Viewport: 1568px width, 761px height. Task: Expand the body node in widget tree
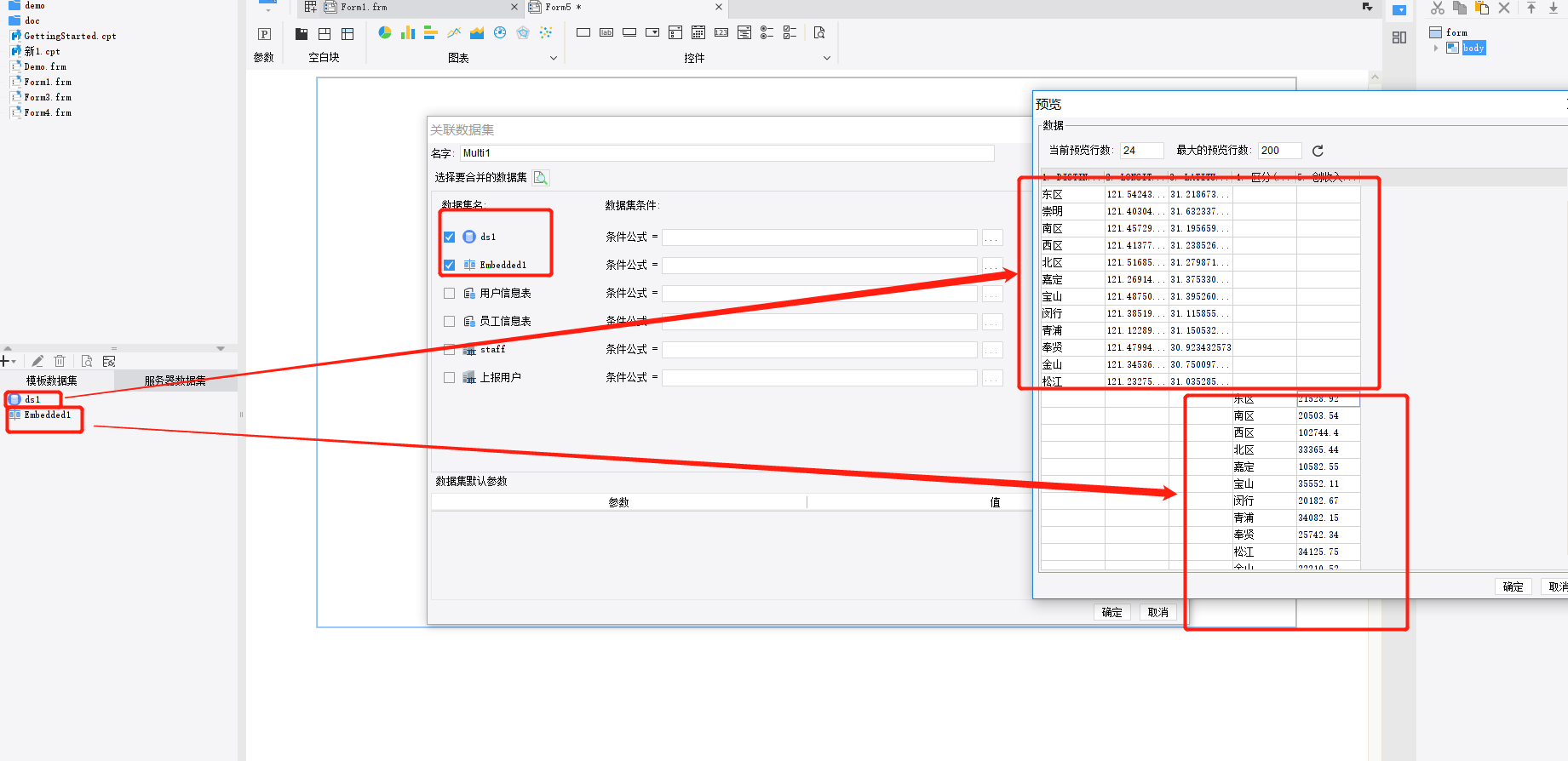(x=1436, y=48)
